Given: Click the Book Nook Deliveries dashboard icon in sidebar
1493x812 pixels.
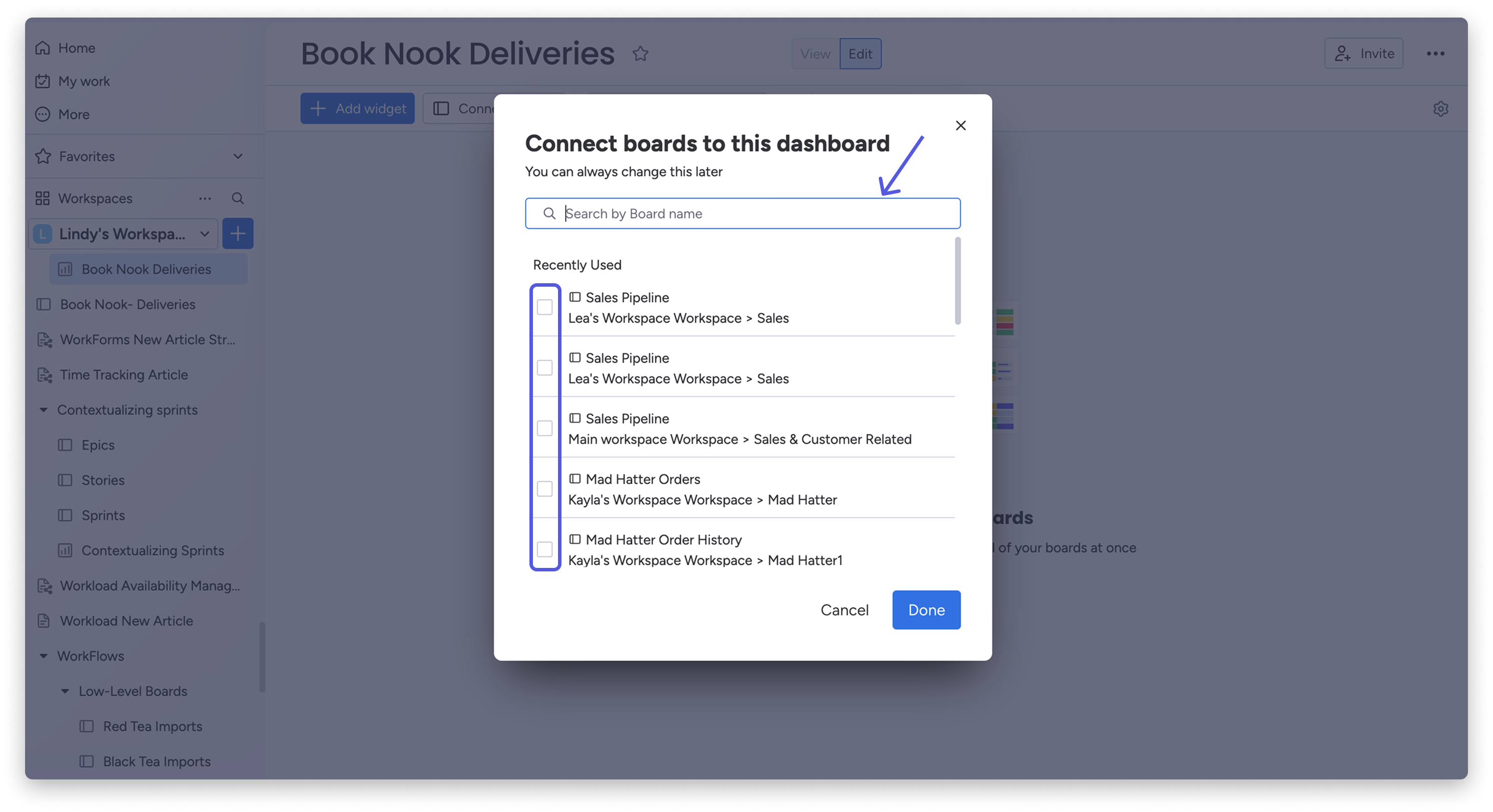Looking at the screenshot, I should (65, 269).
